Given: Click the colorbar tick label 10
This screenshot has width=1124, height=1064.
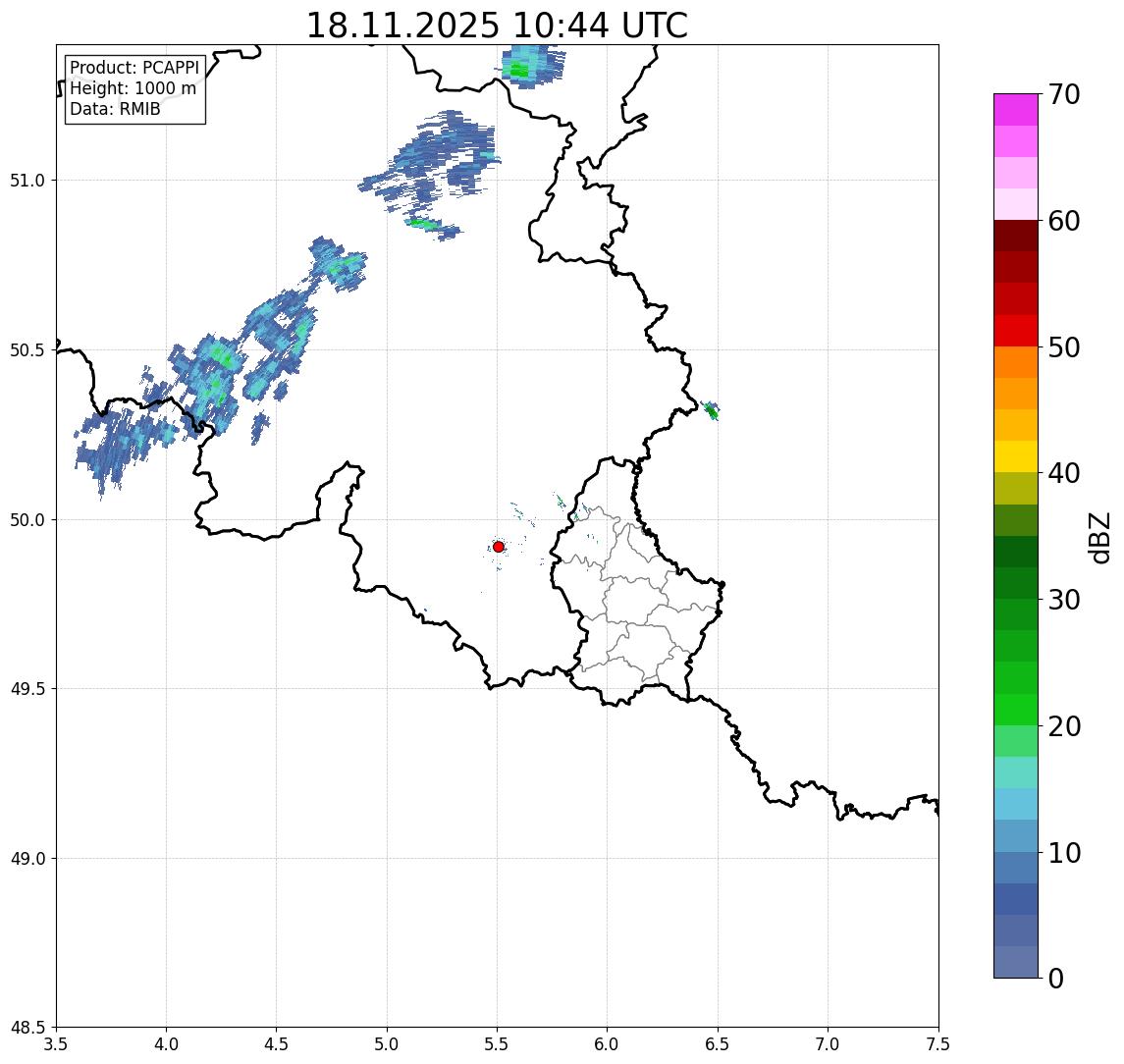Looking at the screenshot, I should 1064,853.
